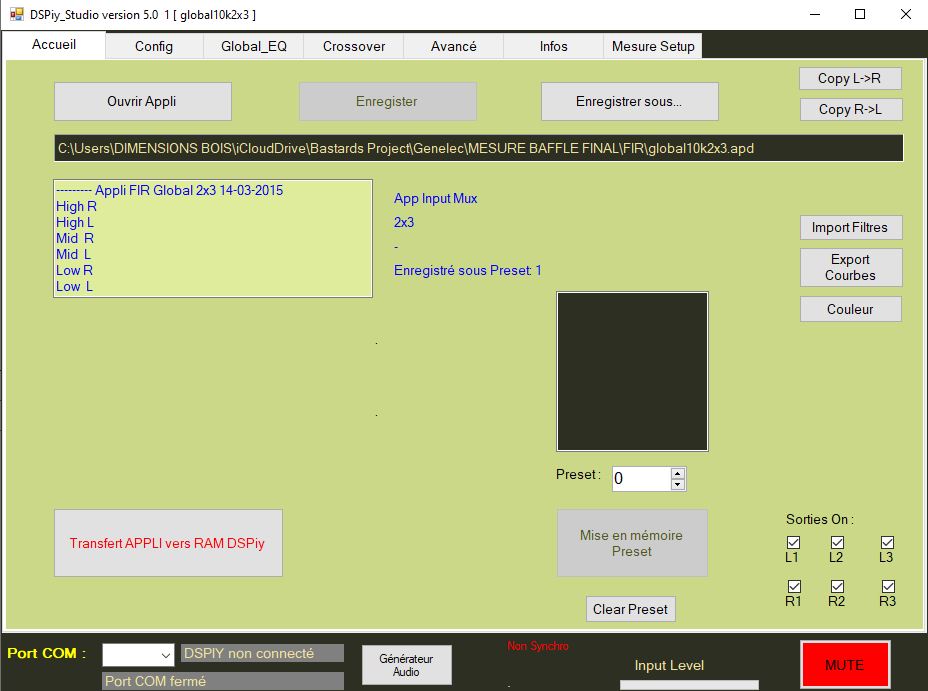The height and width of the screenshot is (691, 928).
Task: Disable the R3 output checkbox
Action: [887, 586]
